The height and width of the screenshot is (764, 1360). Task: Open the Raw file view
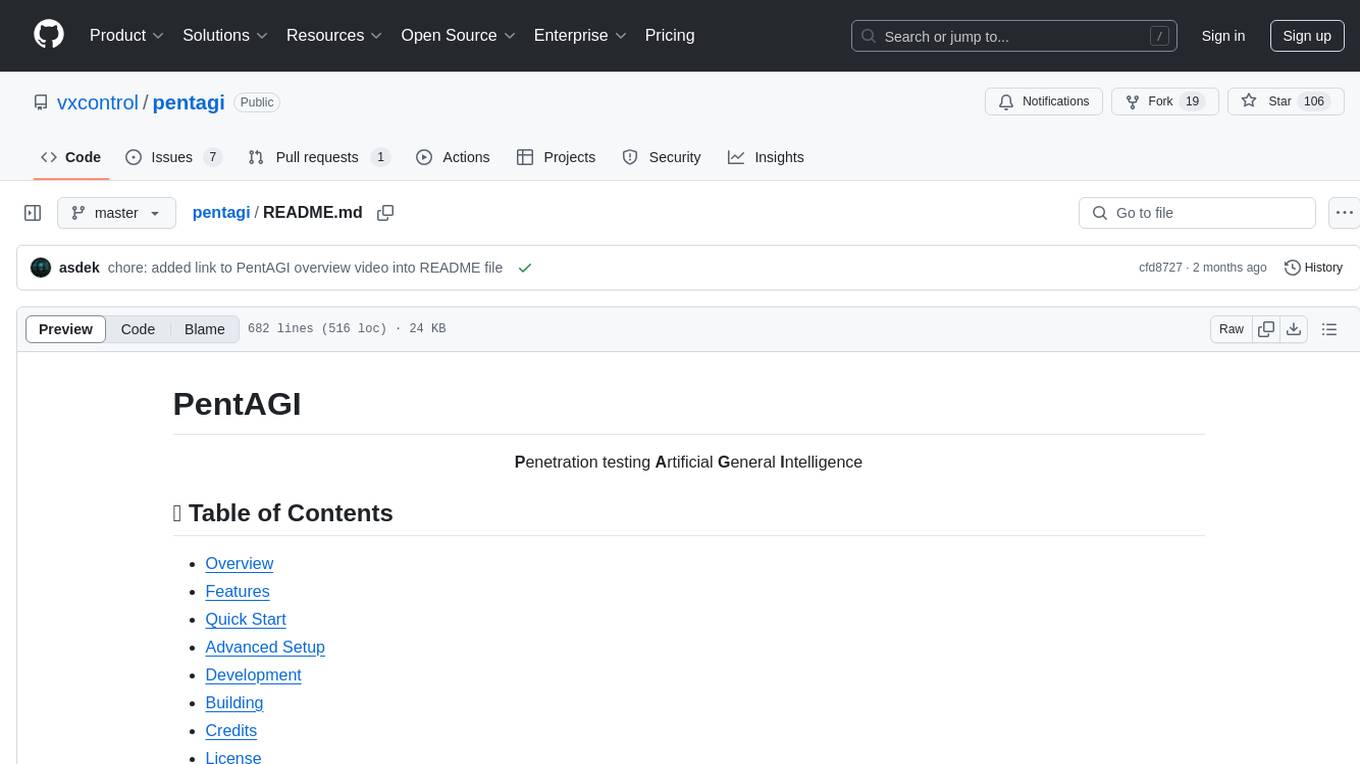pos(1231,329)
